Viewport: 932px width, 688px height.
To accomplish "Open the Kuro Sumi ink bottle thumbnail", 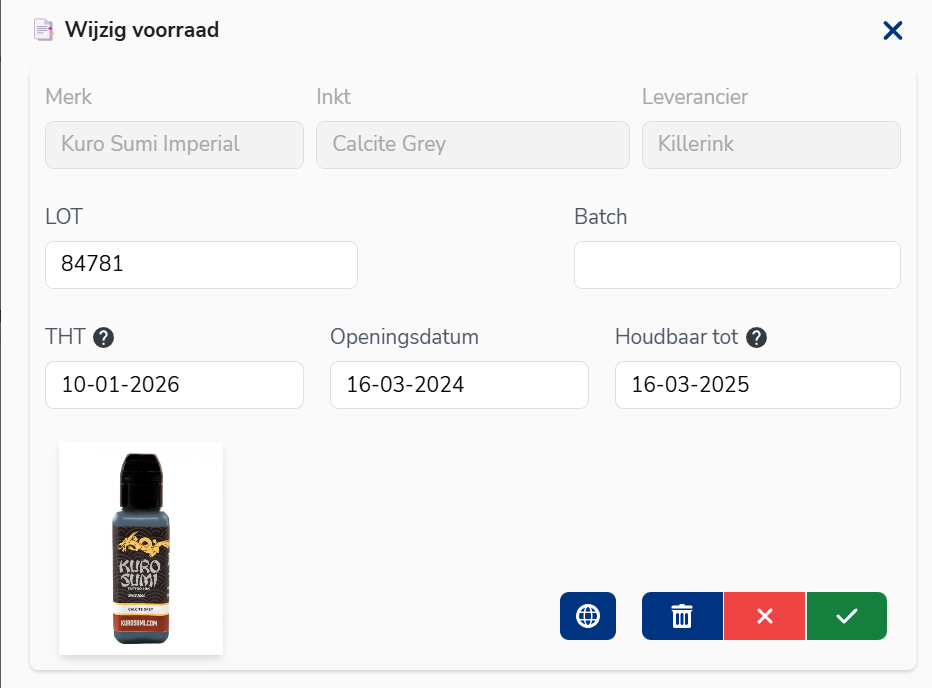I will tap(141, 548).
